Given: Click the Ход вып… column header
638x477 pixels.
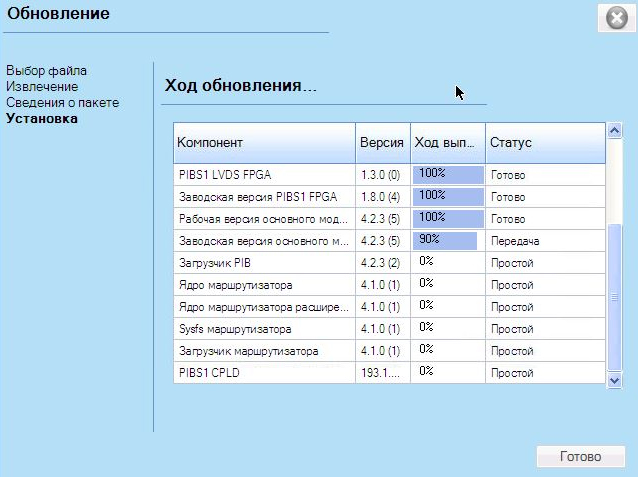Looking at the screenshot, I should [447, 143].
